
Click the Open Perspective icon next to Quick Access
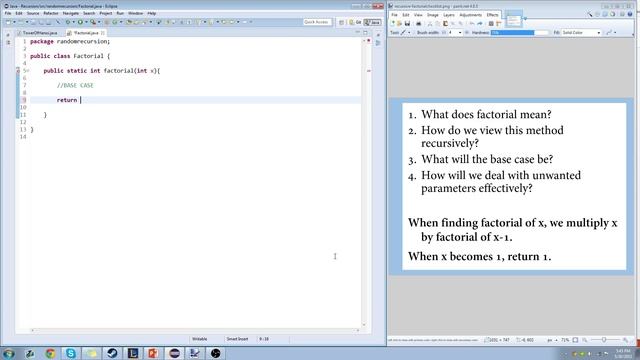[x=341, y=22]
